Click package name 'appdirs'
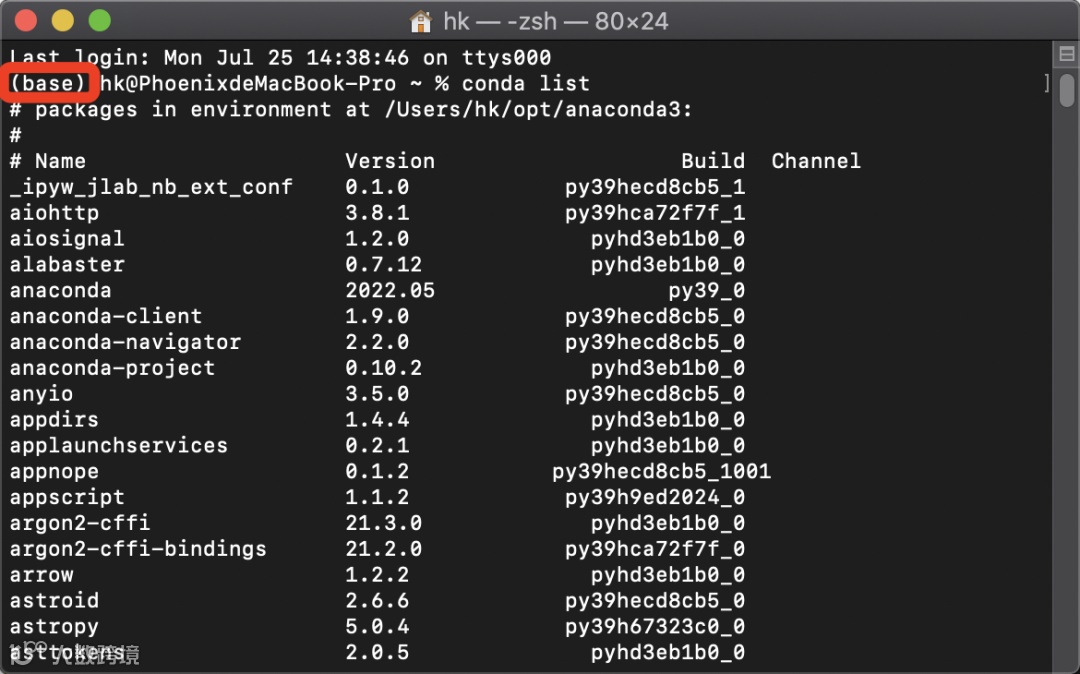The width and height of the screenshot is (1080, 674). point(54,419)
